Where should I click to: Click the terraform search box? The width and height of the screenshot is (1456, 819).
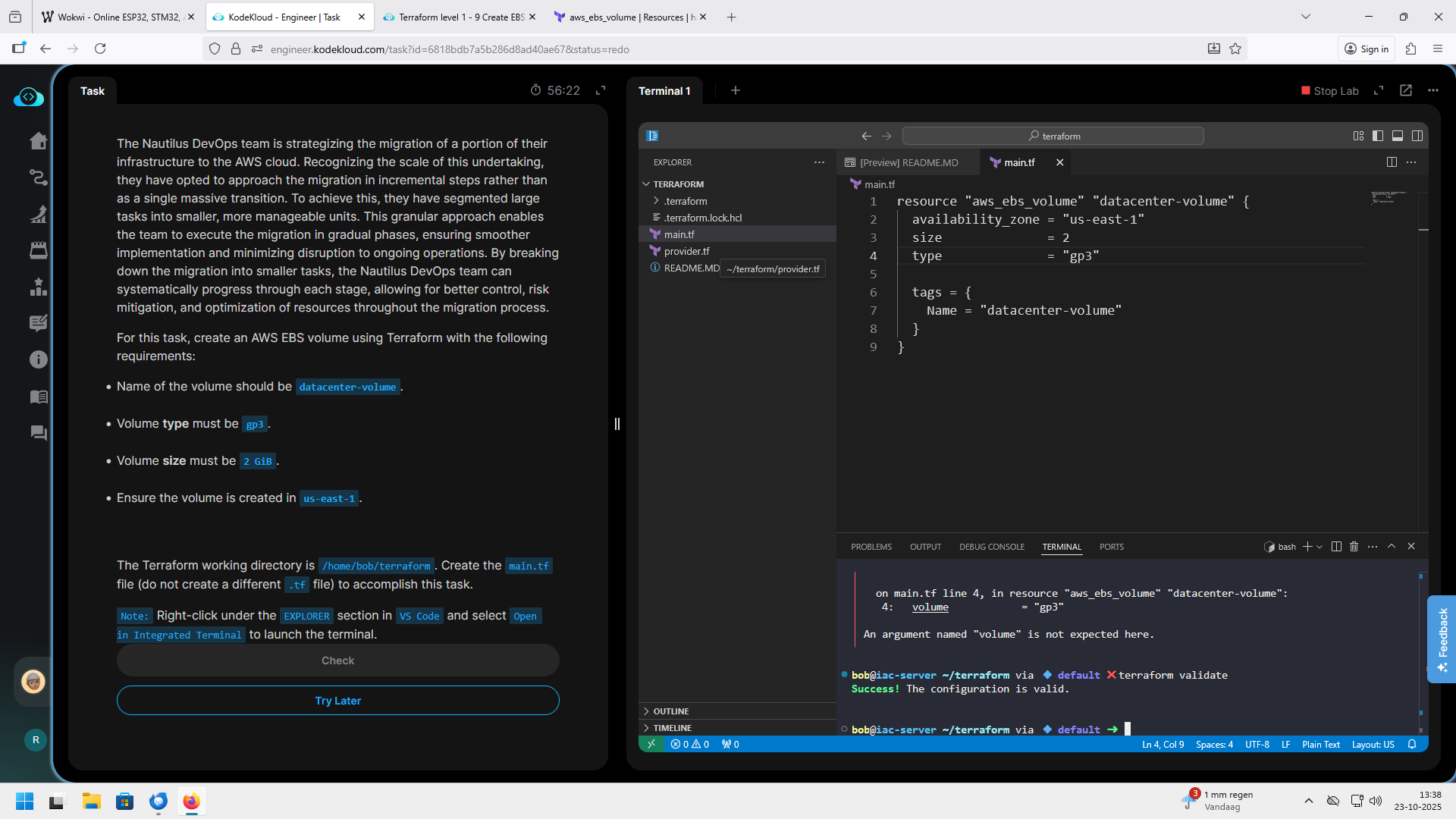(1053, 136)
